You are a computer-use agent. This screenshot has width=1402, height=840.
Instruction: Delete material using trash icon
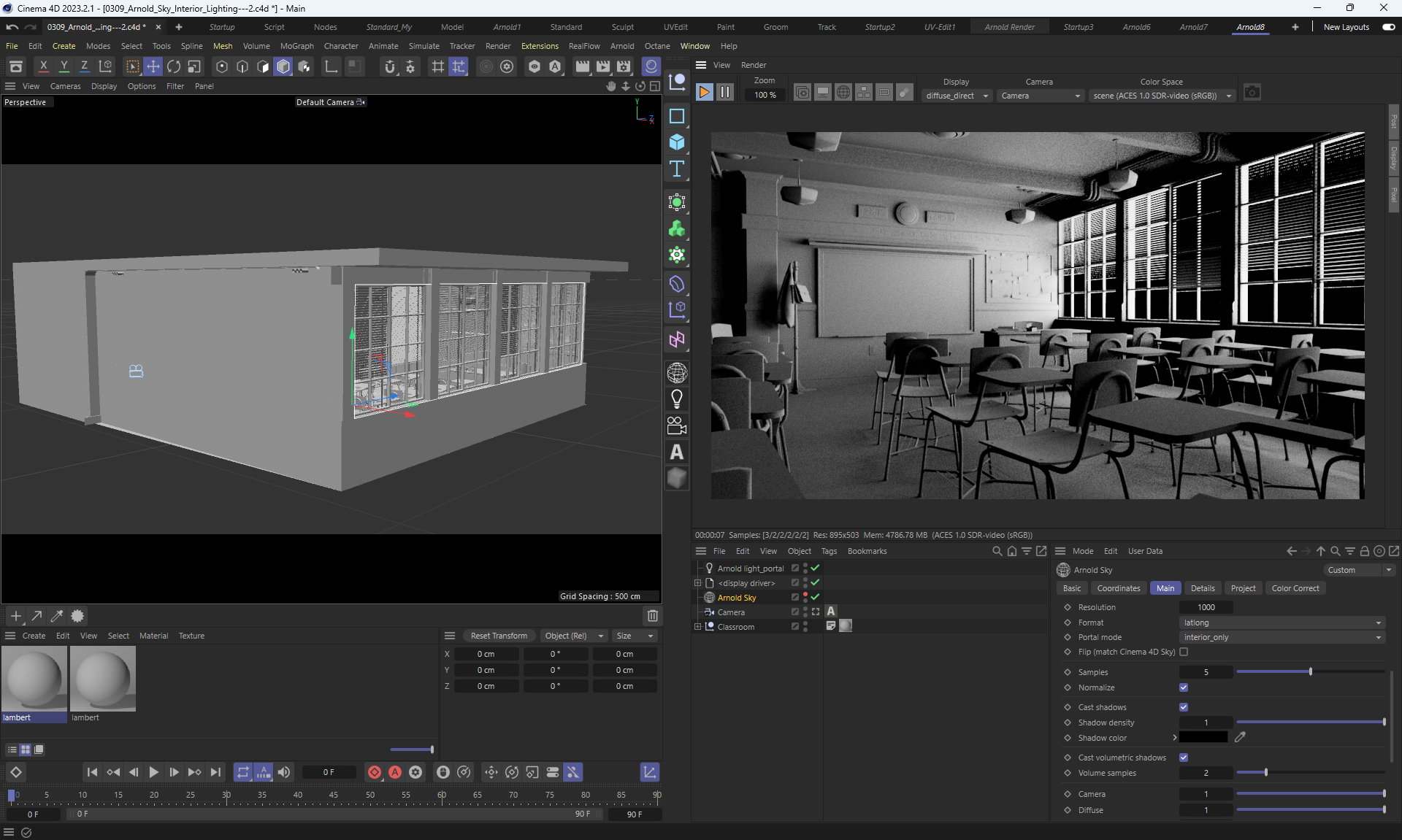click(x=652, y=616)
